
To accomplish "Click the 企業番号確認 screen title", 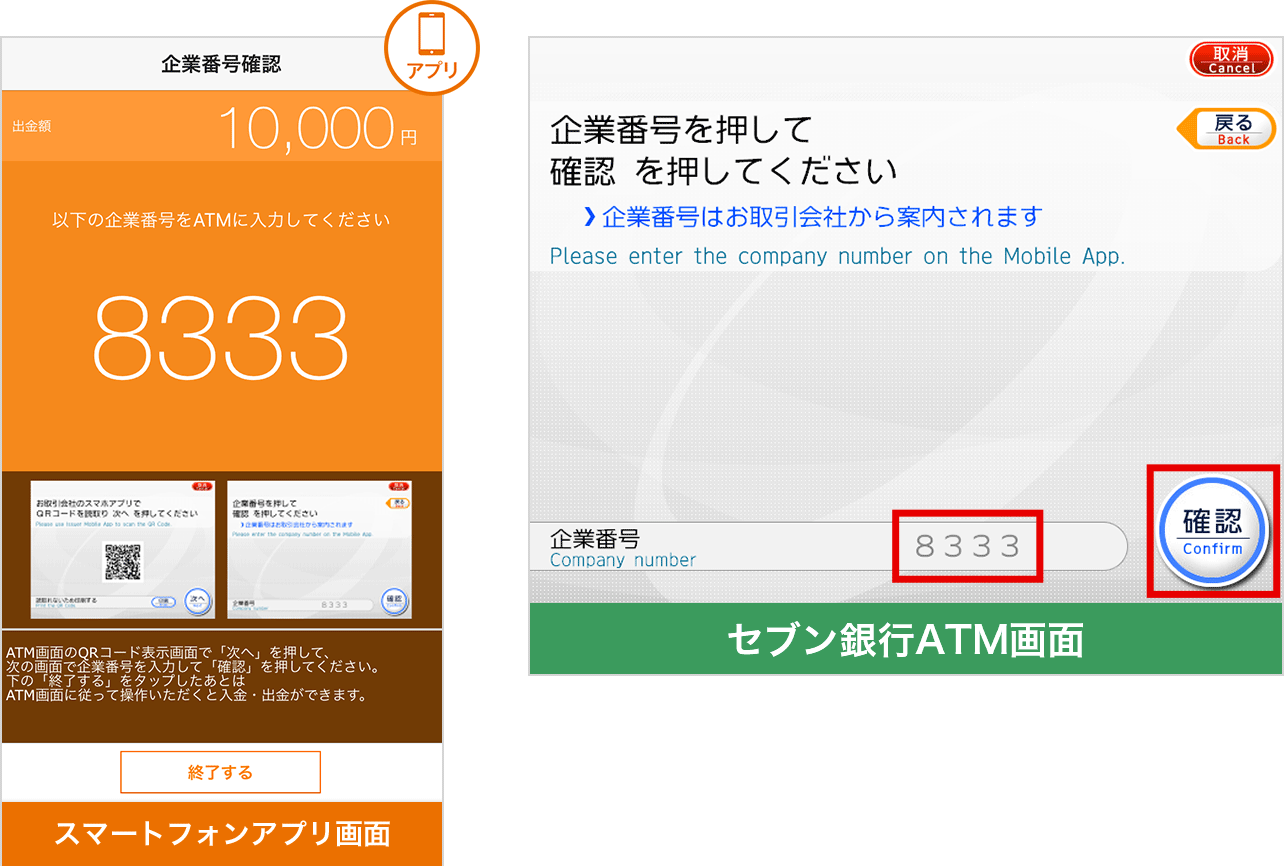I will pyautogui.click(x=220, y=64).
